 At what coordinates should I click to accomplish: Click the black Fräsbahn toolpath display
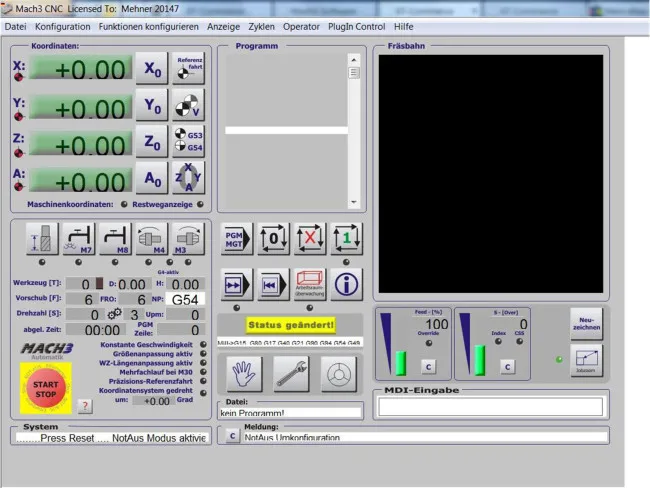(x=491, y=174)
